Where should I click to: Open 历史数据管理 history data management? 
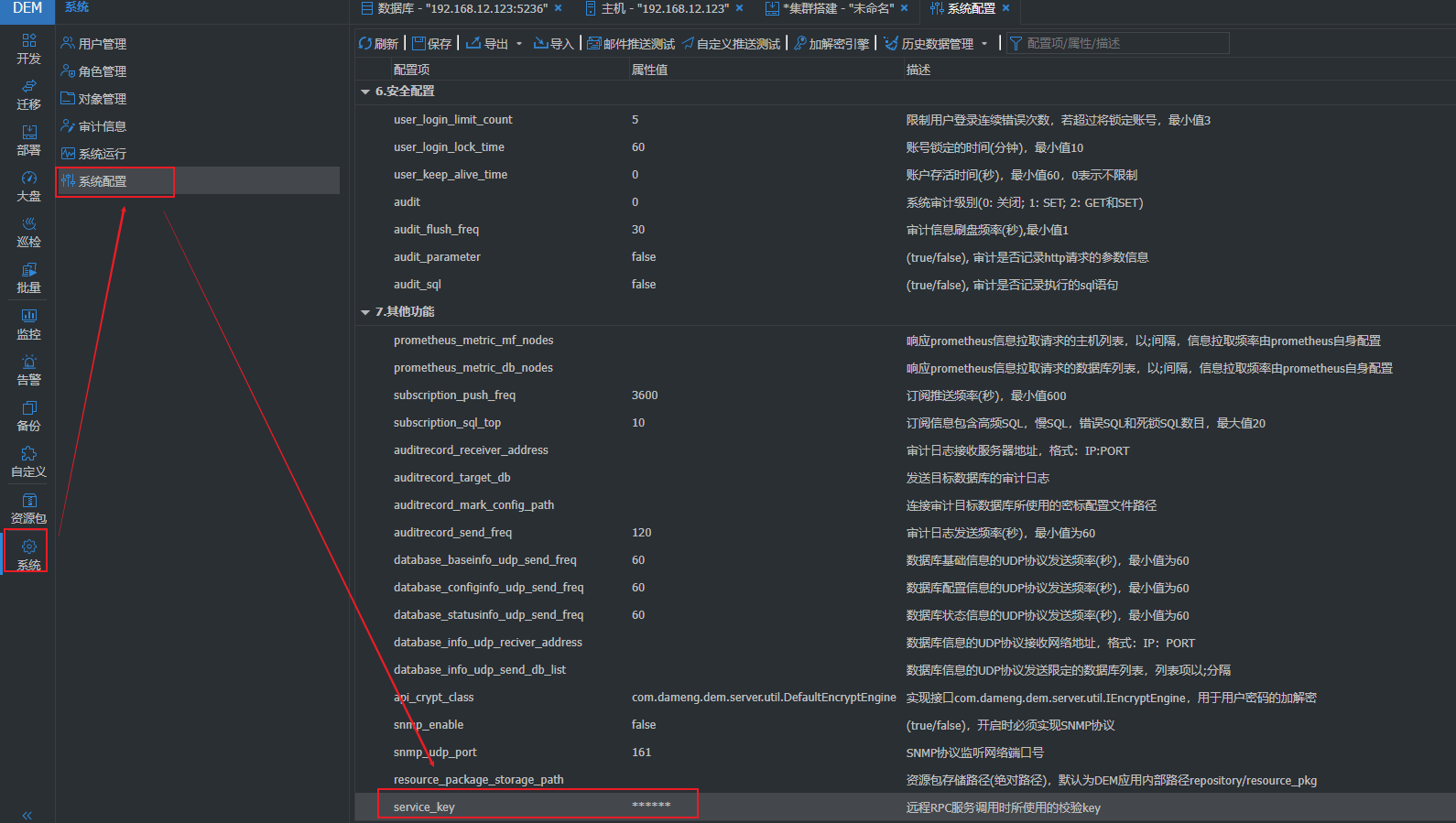point(929,43)
